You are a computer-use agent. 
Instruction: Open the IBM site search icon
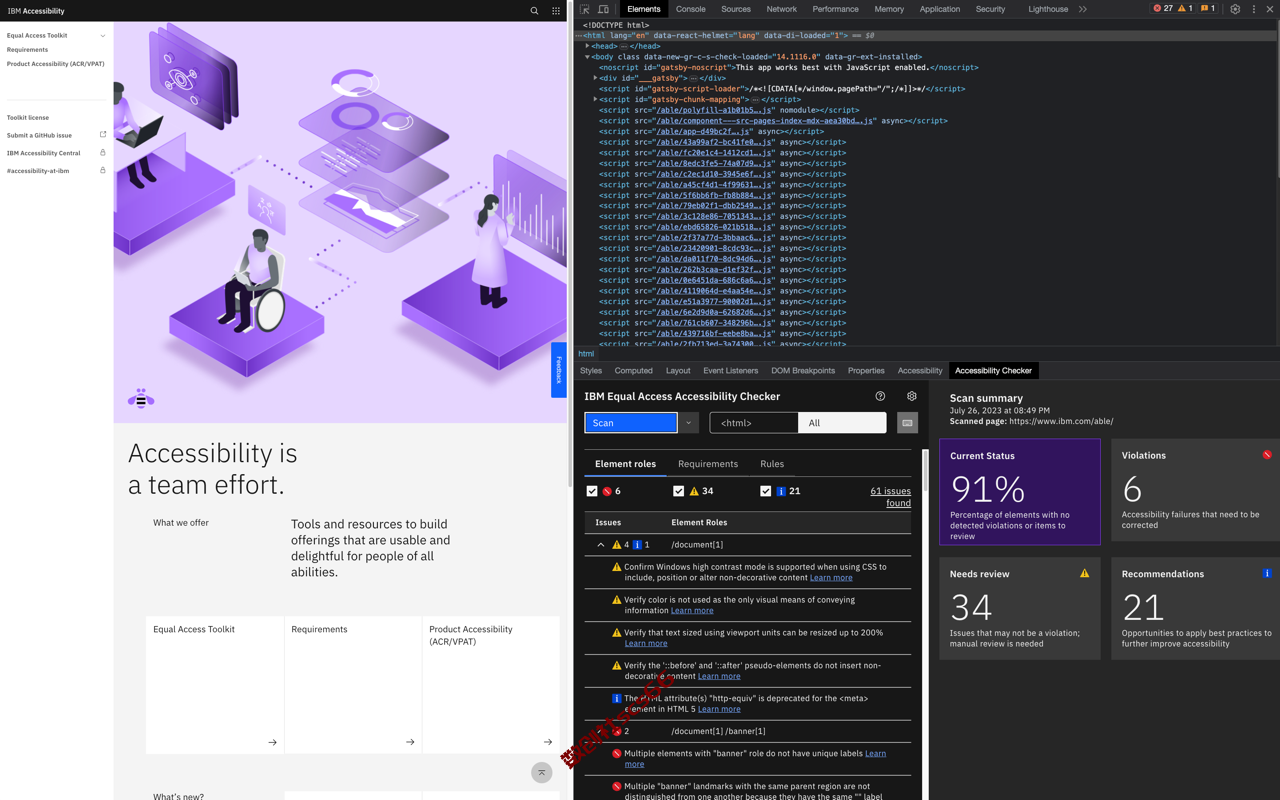(x=534, y=11)
